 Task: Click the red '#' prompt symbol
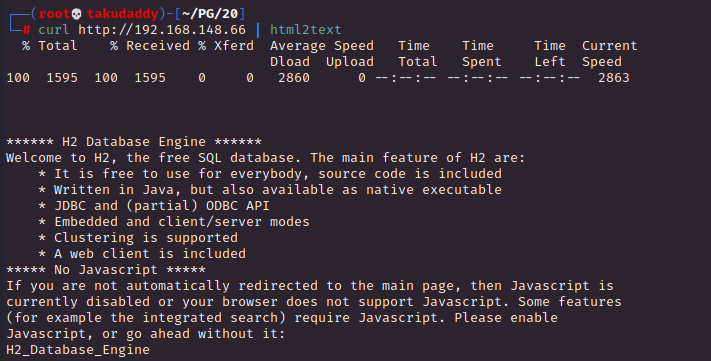(x=27, y=30)
